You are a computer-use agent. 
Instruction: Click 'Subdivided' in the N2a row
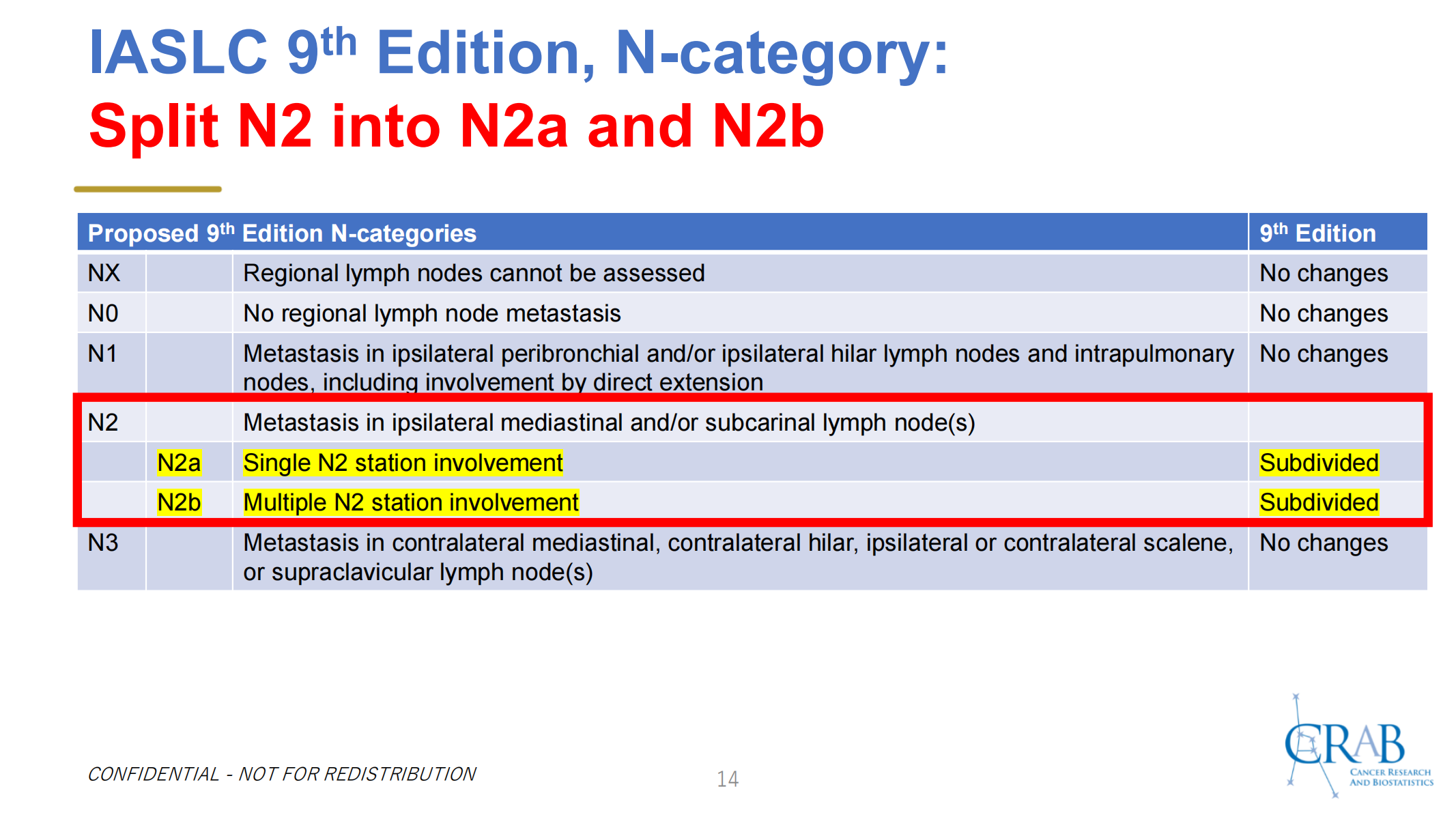[x=1319, y=463]
